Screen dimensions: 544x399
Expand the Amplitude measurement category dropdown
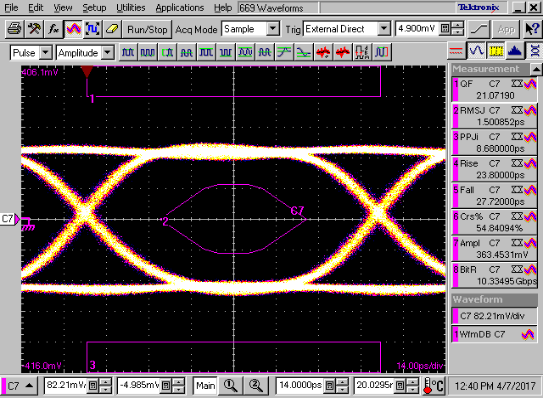(108, 53)
